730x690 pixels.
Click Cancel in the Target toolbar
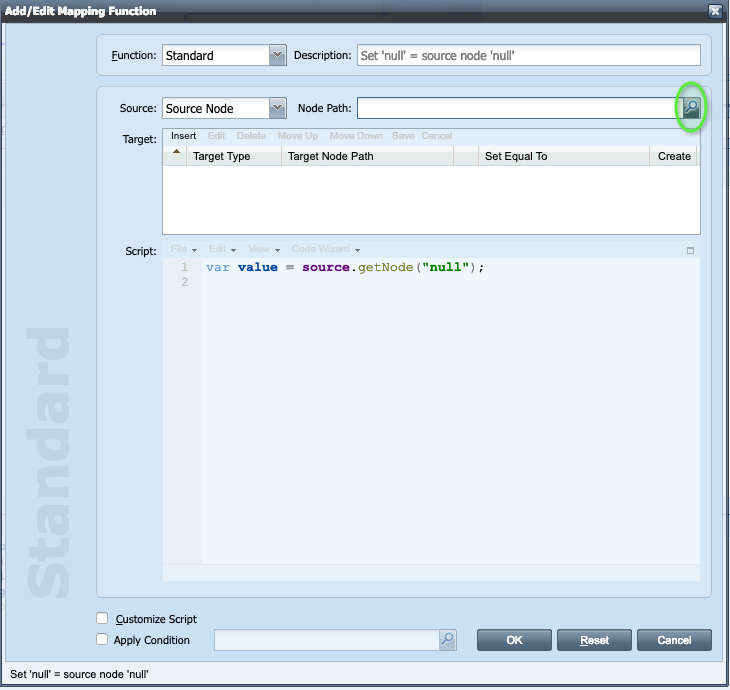[437, 135]
